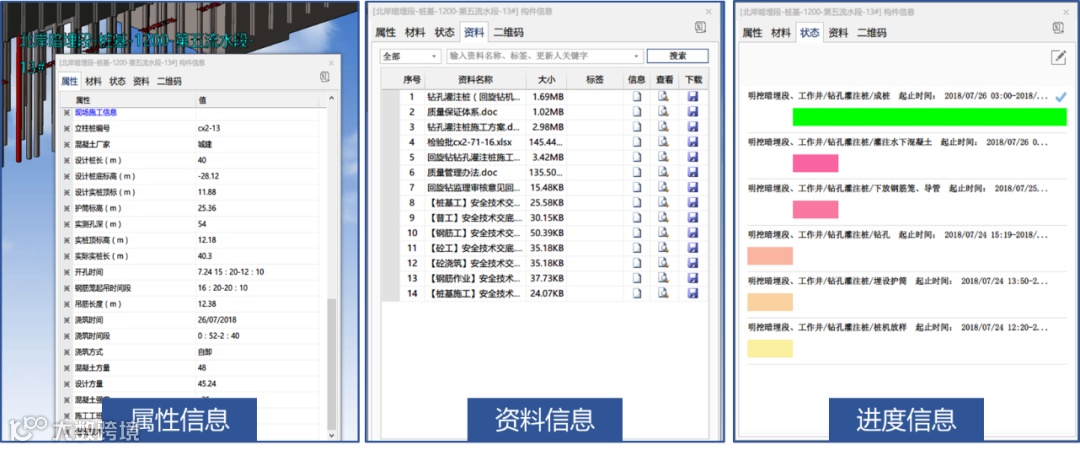Download the 质量保证体系.doc file
1080x450 pixels.
(x=692, y=111)
